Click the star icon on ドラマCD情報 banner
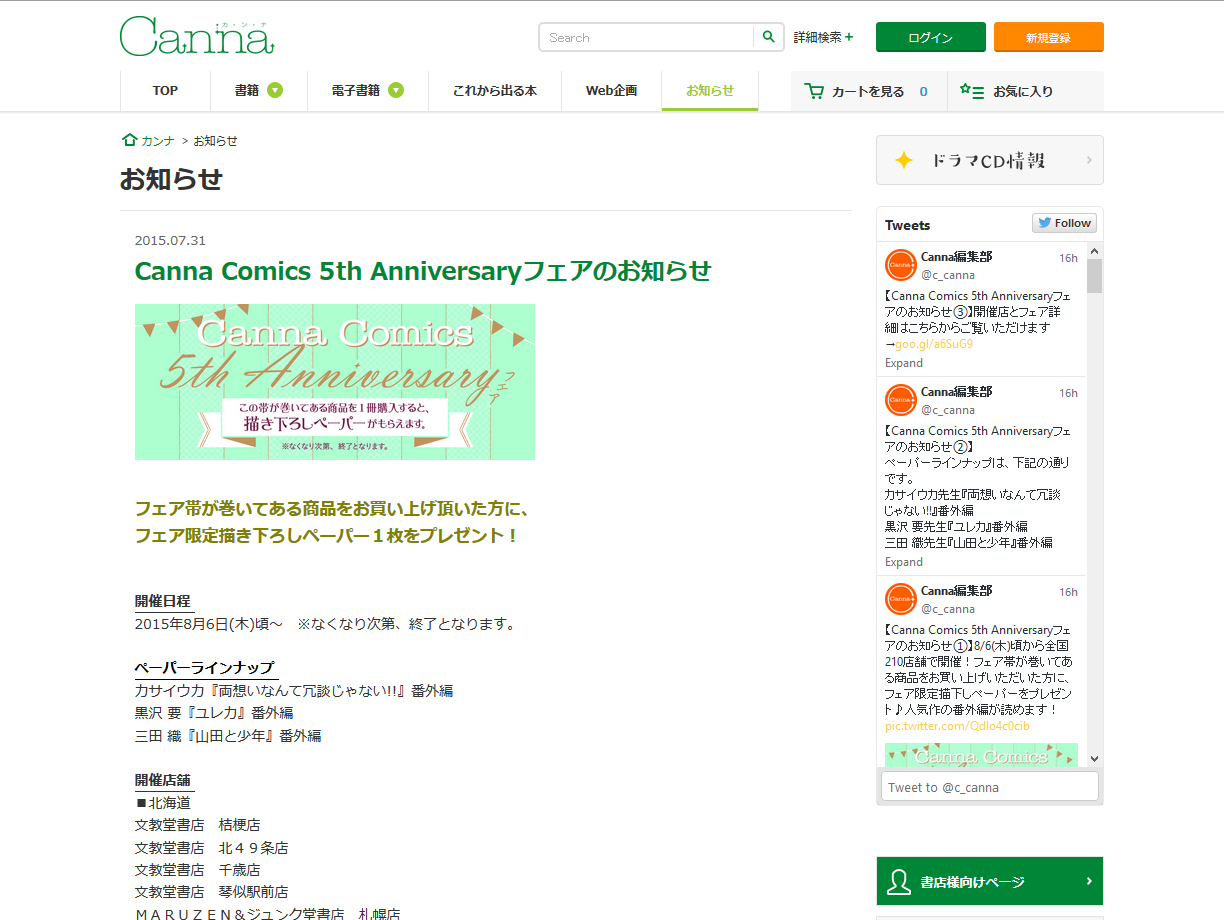 (x=904, y=160)
